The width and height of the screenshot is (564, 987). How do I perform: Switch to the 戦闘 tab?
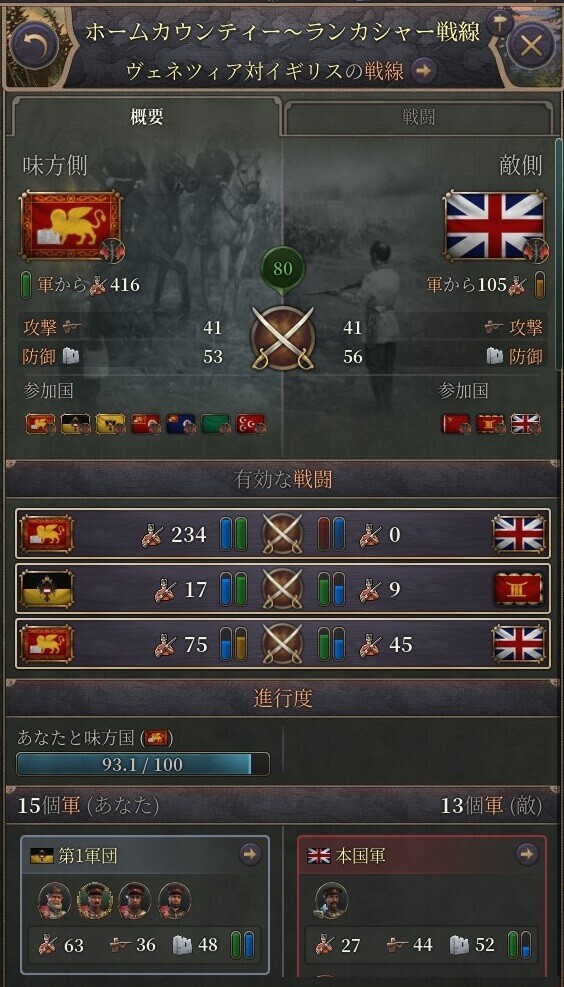coord(419,117)
